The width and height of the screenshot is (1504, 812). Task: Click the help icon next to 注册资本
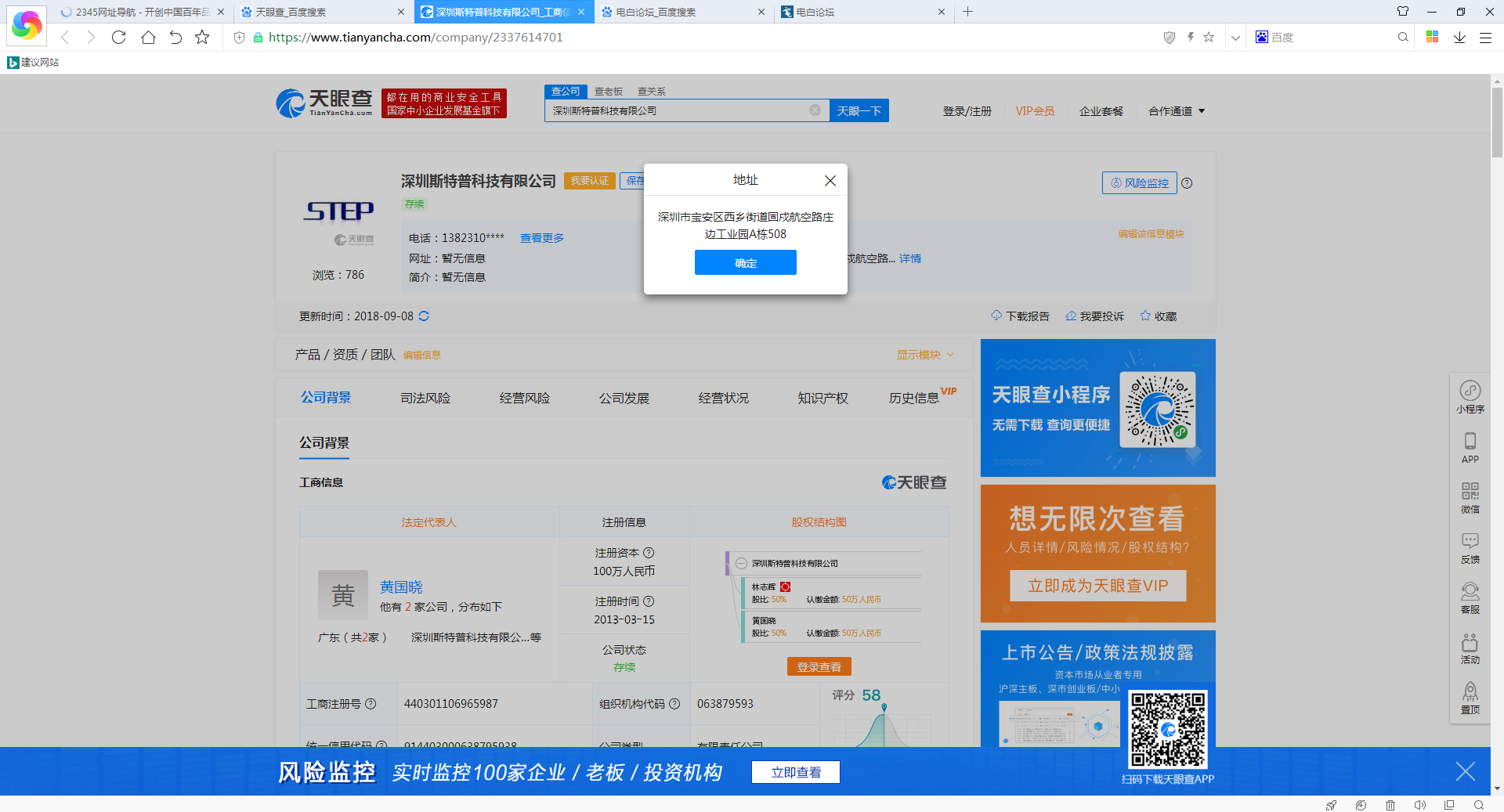[x=649, y=553]
